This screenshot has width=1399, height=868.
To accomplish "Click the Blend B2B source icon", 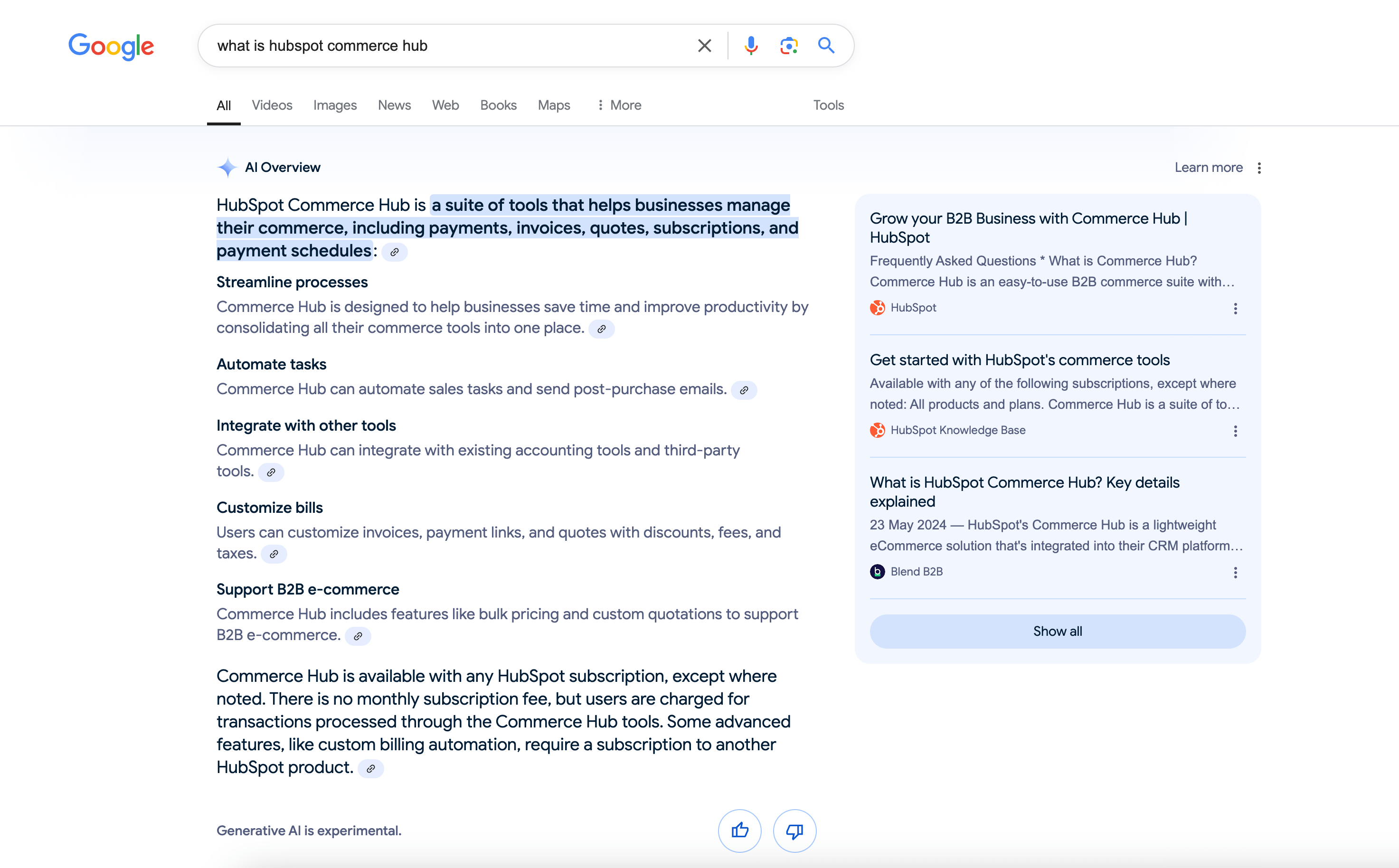I will (878, 571).
